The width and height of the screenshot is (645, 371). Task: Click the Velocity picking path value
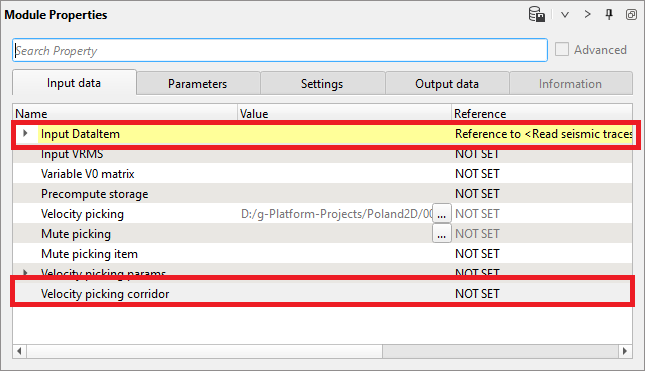click(x=336, y=214)
